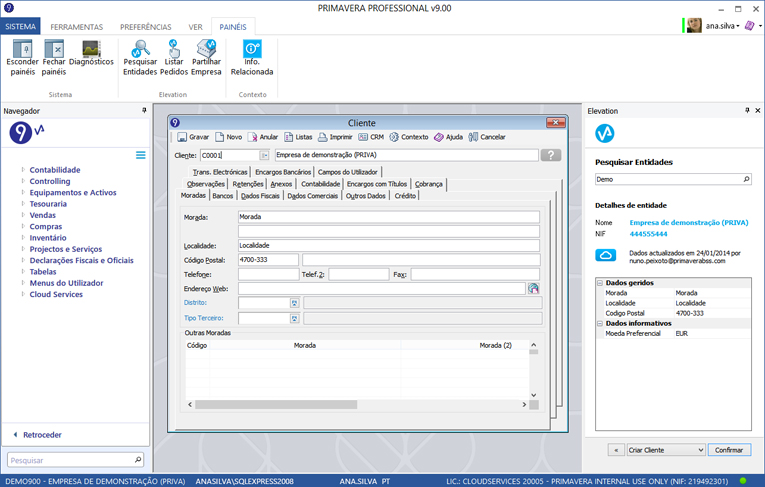Open web address browser icon
The width and height of the screenshot is (765, 487).
point(533,288)
